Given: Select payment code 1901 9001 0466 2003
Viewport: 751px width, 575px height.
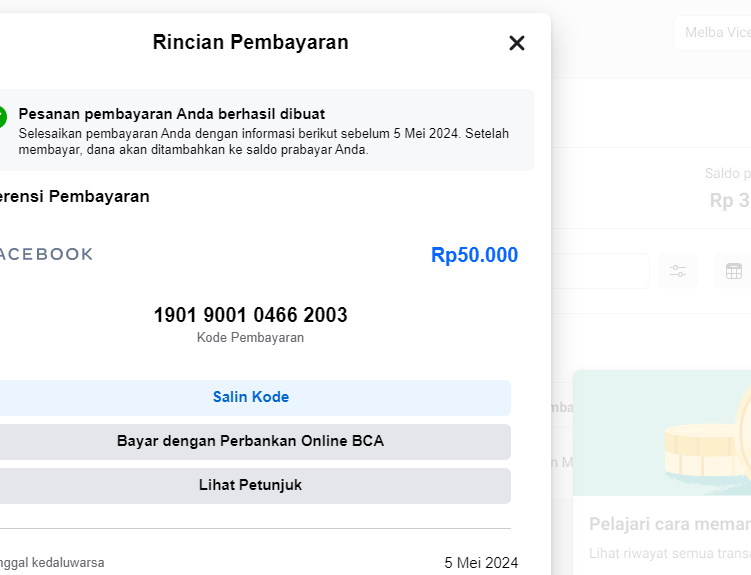Looking at the screenshot, I should pyautogui.click(x=250, y=315).
